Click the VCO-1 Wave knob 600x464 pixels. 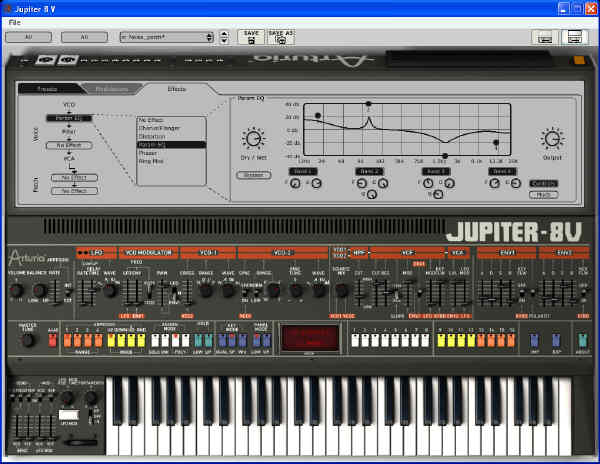point(228,291)
